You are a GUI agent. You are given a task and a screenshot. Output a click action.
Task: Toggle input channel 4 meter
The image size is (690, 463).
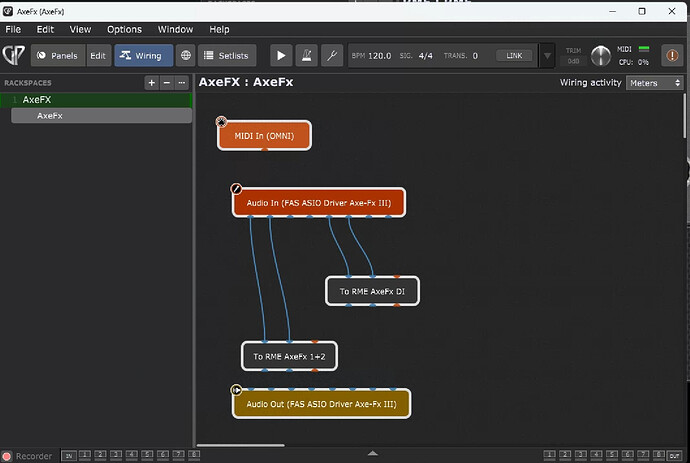coord(132,455)
